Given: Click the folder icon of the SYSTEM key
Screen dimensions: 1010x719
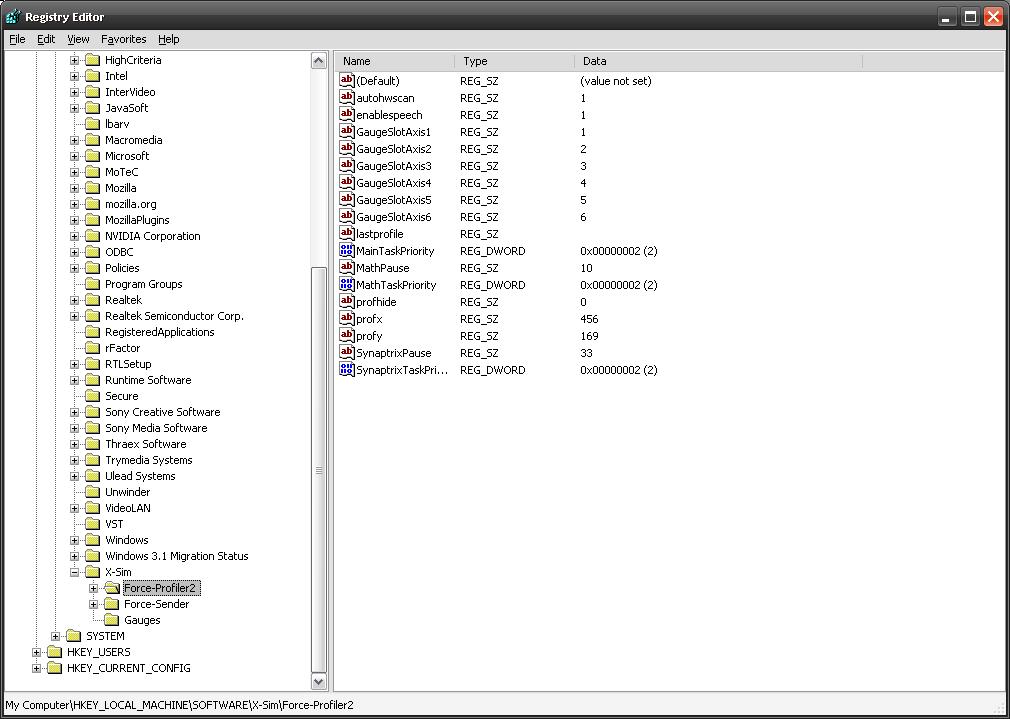Looking at the screenshot, I should (74, 636).
